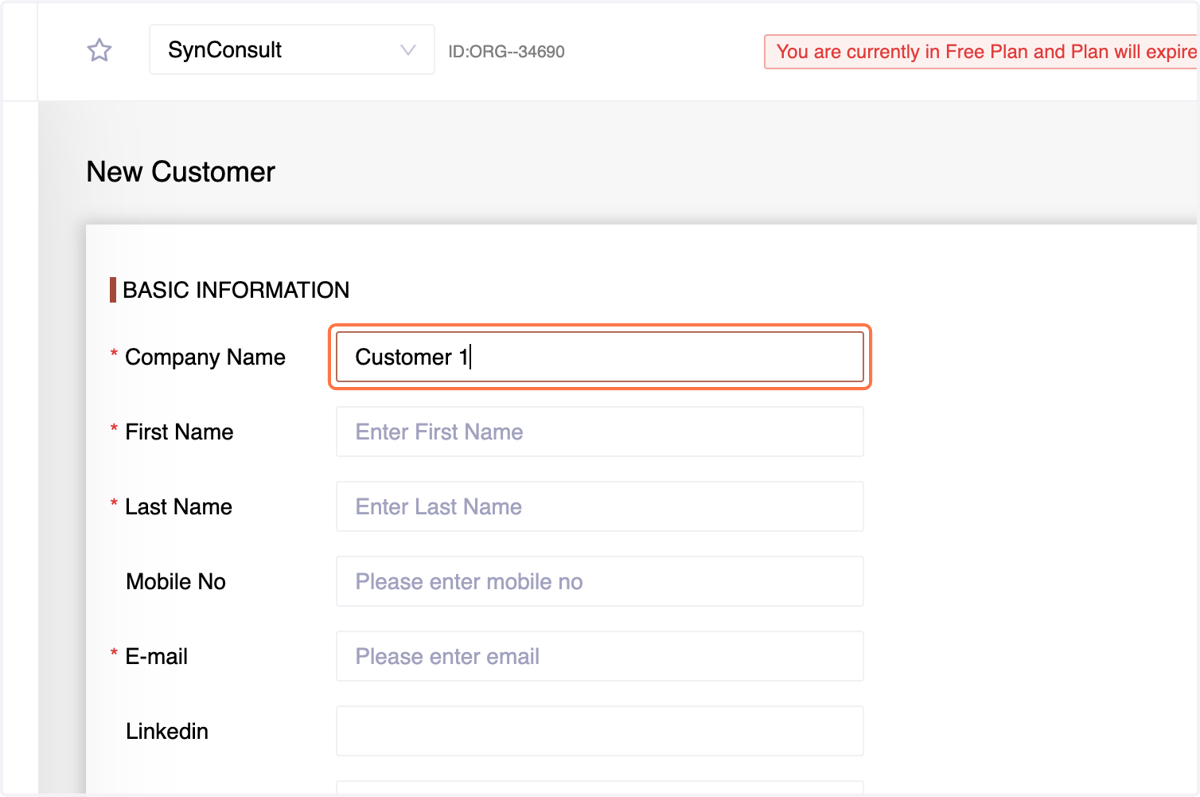Click the Company Name label
The width and height of the screenshot is (1200, 797).
coord(205,357)
